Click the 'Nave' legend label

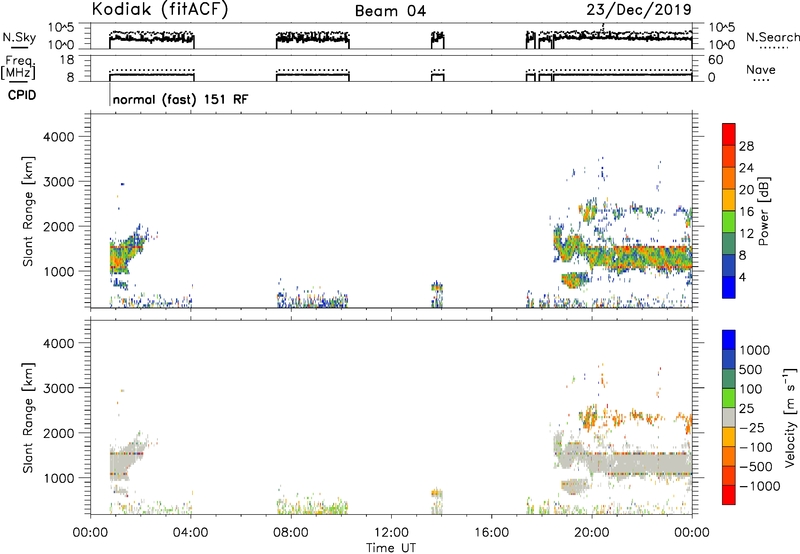click(x=760, y=69)
